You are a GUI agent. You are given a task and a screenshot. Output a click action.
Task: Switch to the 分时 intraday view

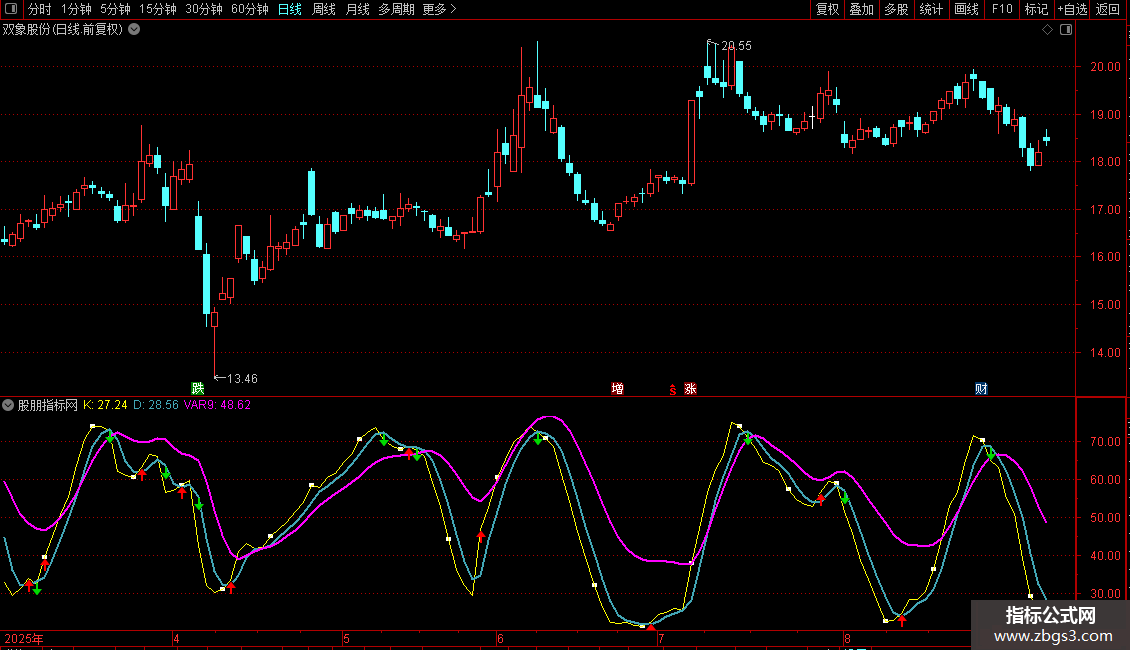point(39,10)
